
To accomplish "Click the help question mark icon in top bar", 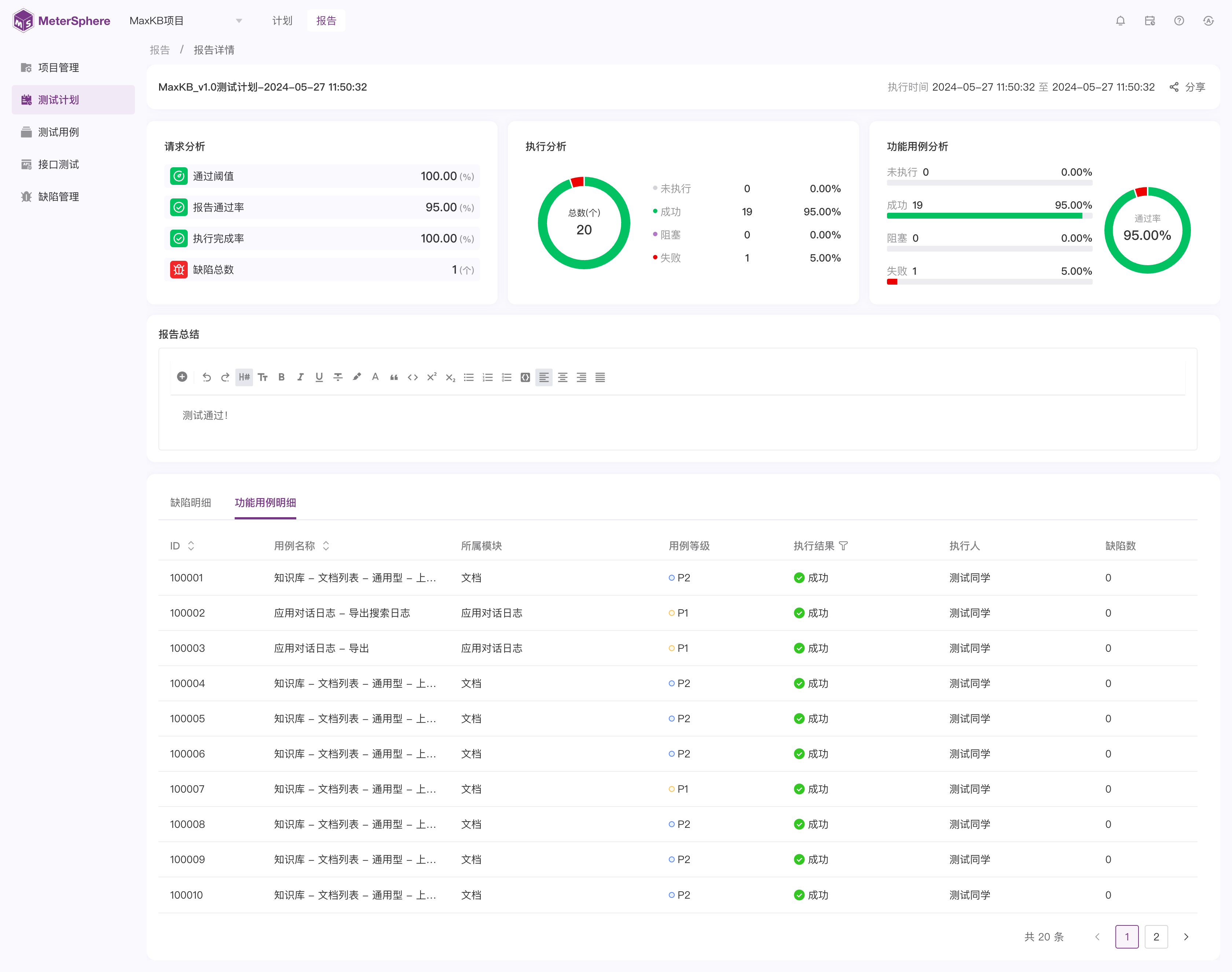I will (1178, 21).
